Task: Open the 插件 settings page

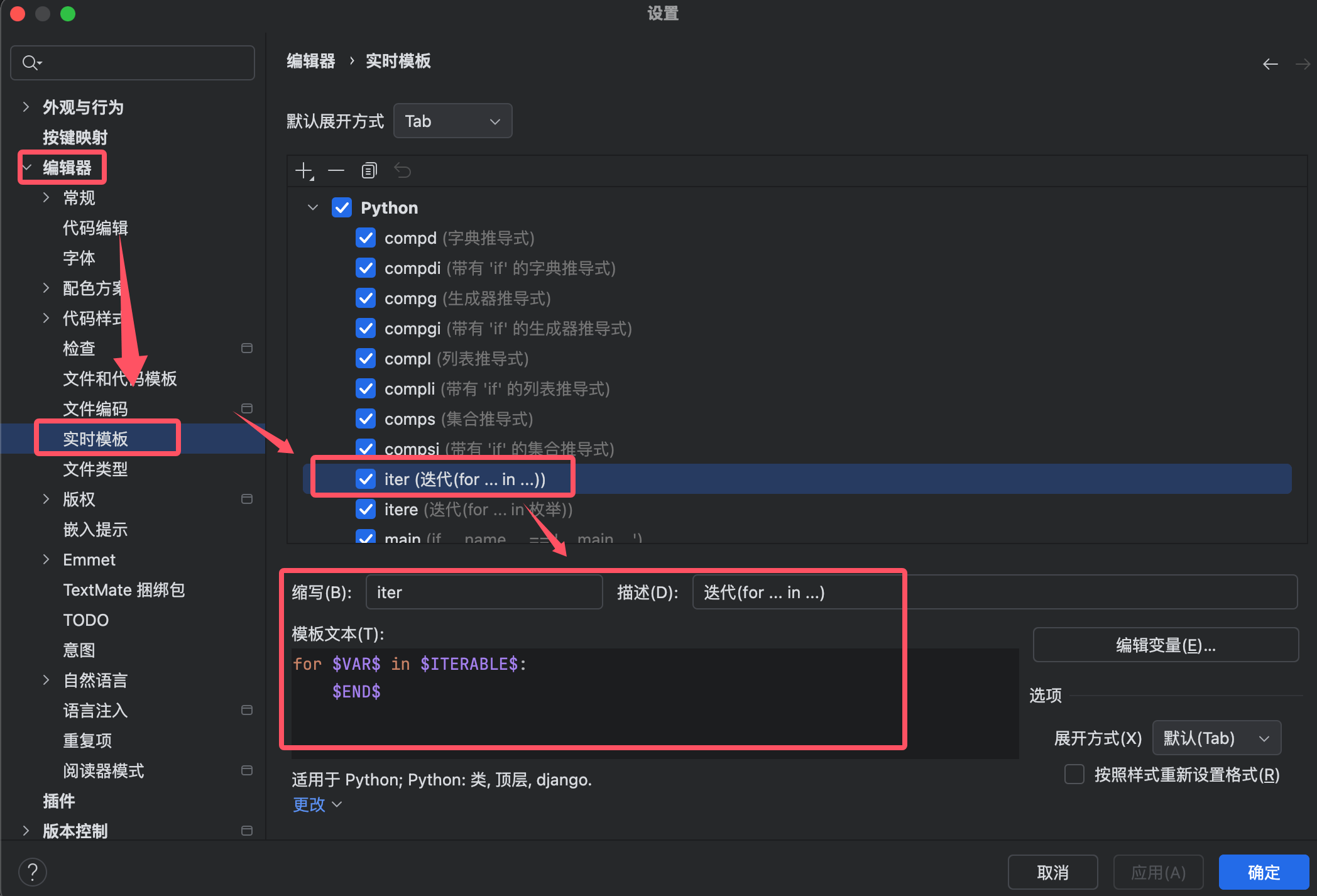Action: point(58,801)
